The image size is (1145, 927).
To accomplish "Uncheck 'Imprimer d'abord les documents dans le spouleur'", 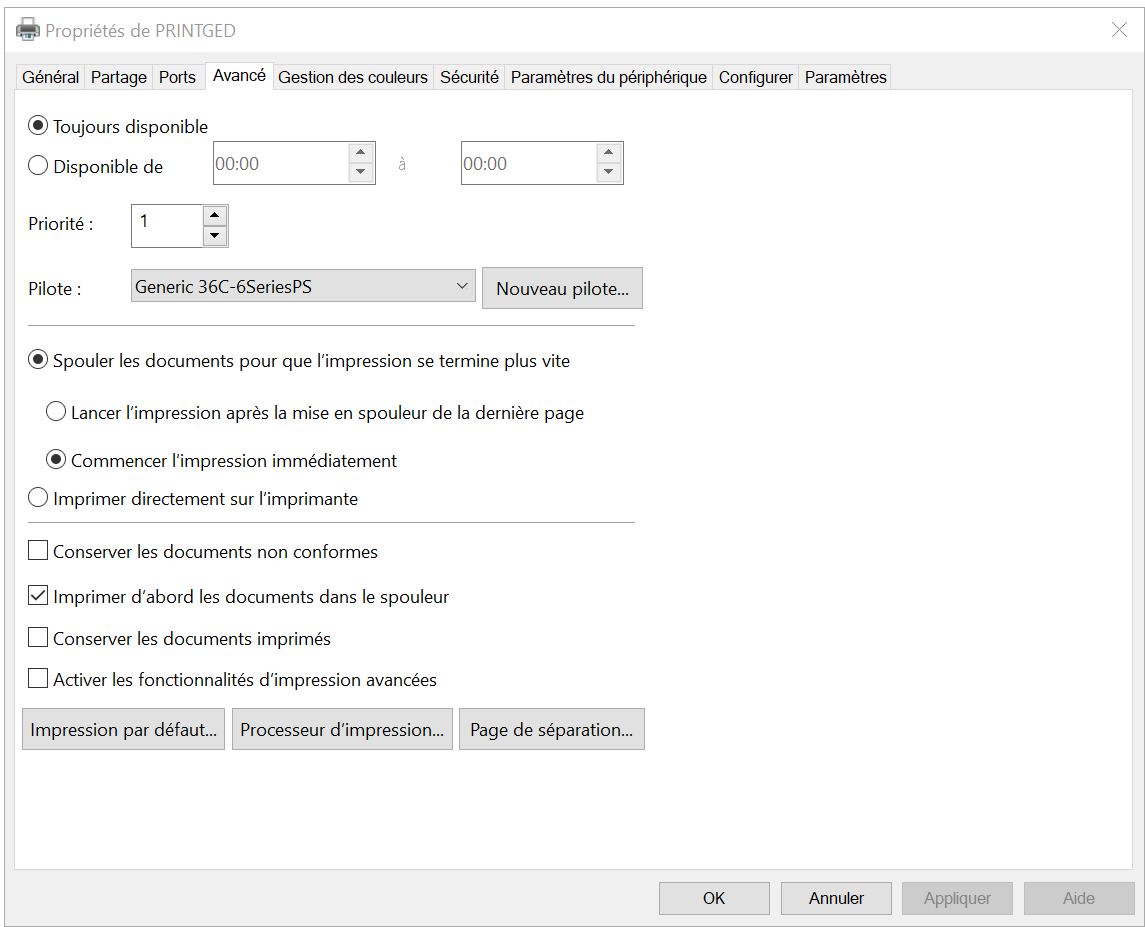I will tap(38, 597).
